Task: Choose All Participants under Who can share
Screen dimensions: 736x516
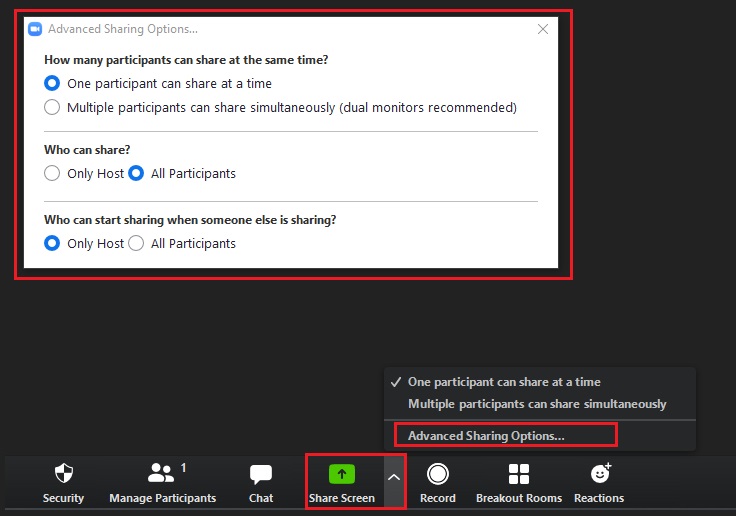Action: click(136, 173)
